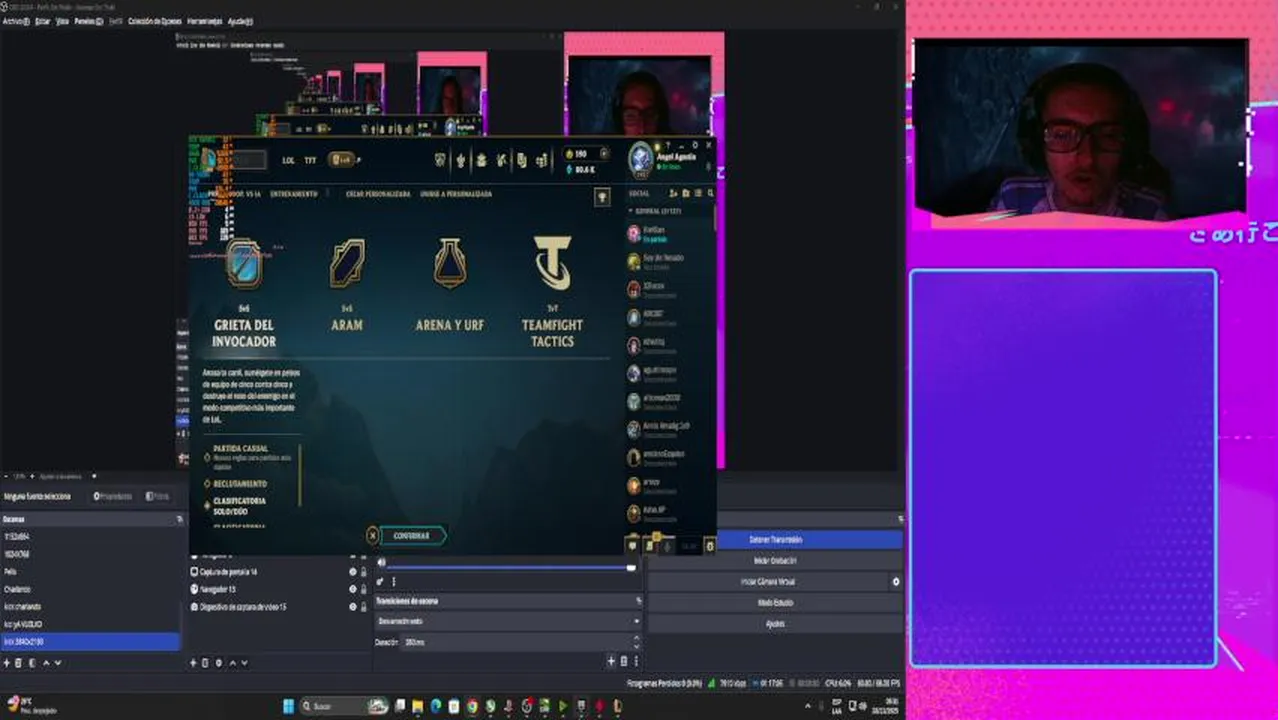
Task: Pop out Transiciones de escena dock icon
Action: coord(638,601)
